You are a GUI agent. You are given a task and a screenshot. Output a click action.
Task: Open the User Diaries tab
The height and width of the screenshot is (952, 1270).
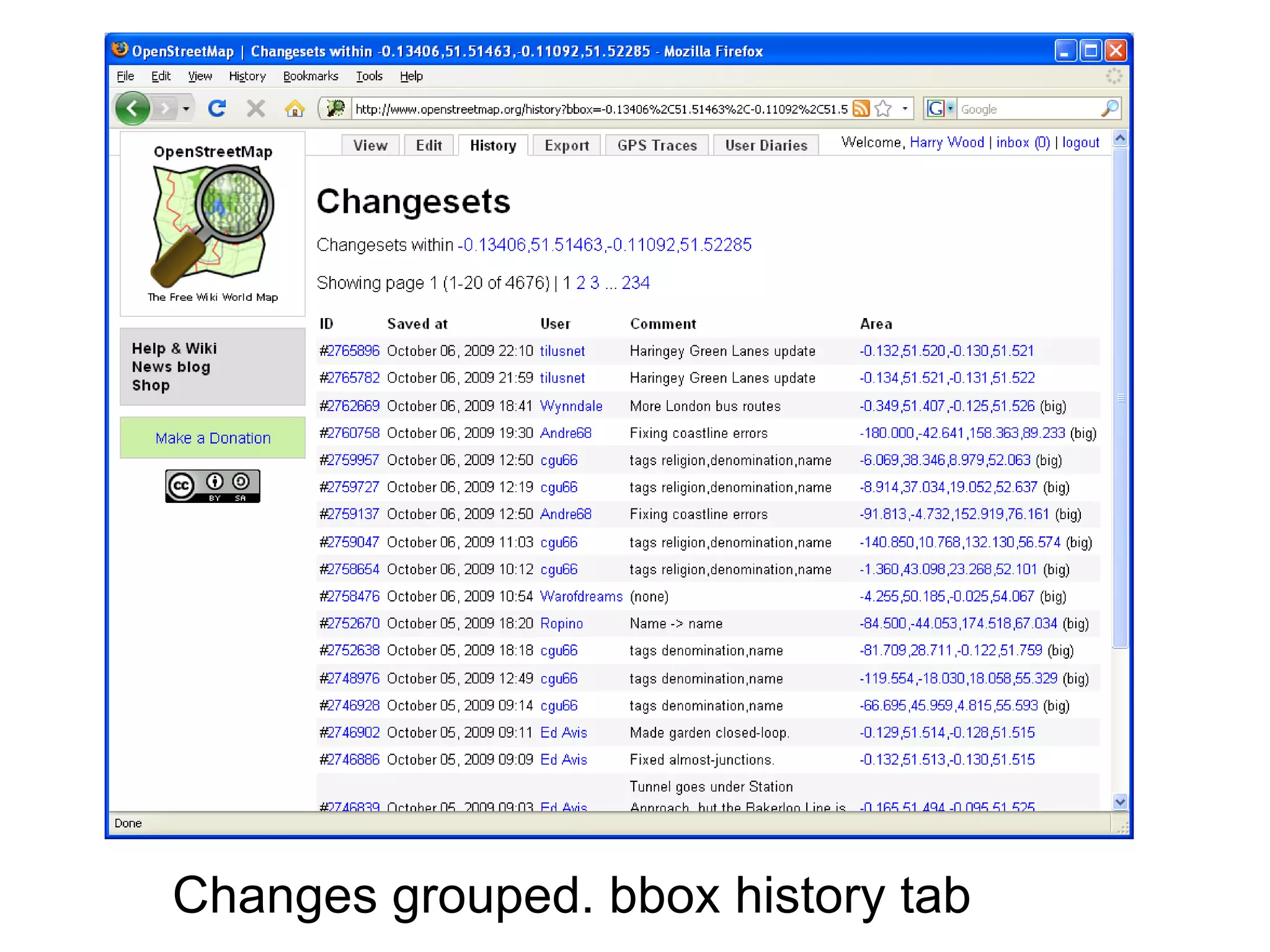pos(766,145)
